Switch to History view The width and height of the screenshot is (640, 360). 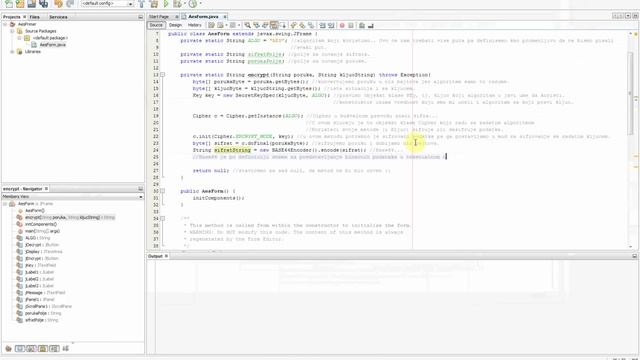(195, 25)
